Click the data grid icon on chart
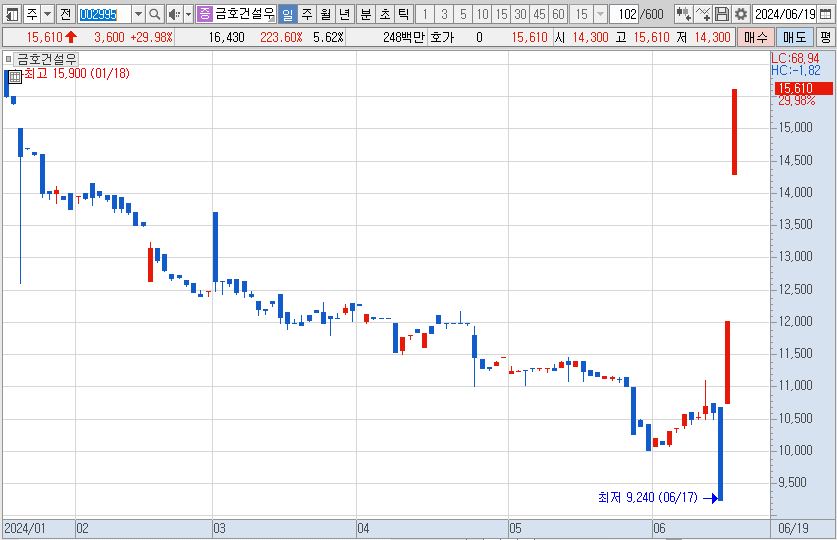The width and height of the screenshot is (837, 540). [15, 76]
